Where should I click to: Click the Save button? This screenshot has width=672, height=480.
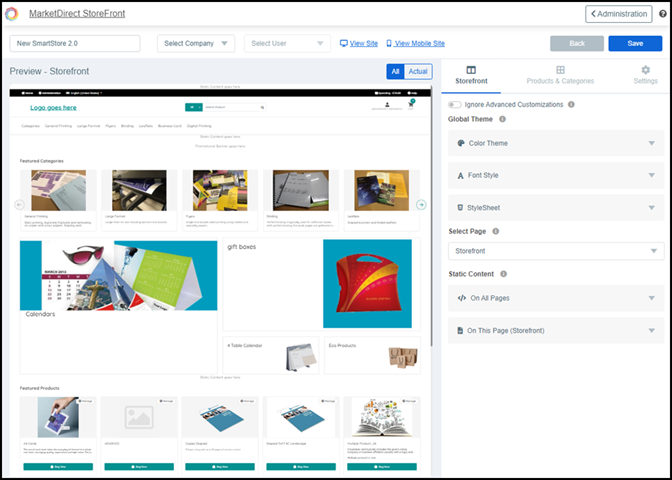(633, 44)
